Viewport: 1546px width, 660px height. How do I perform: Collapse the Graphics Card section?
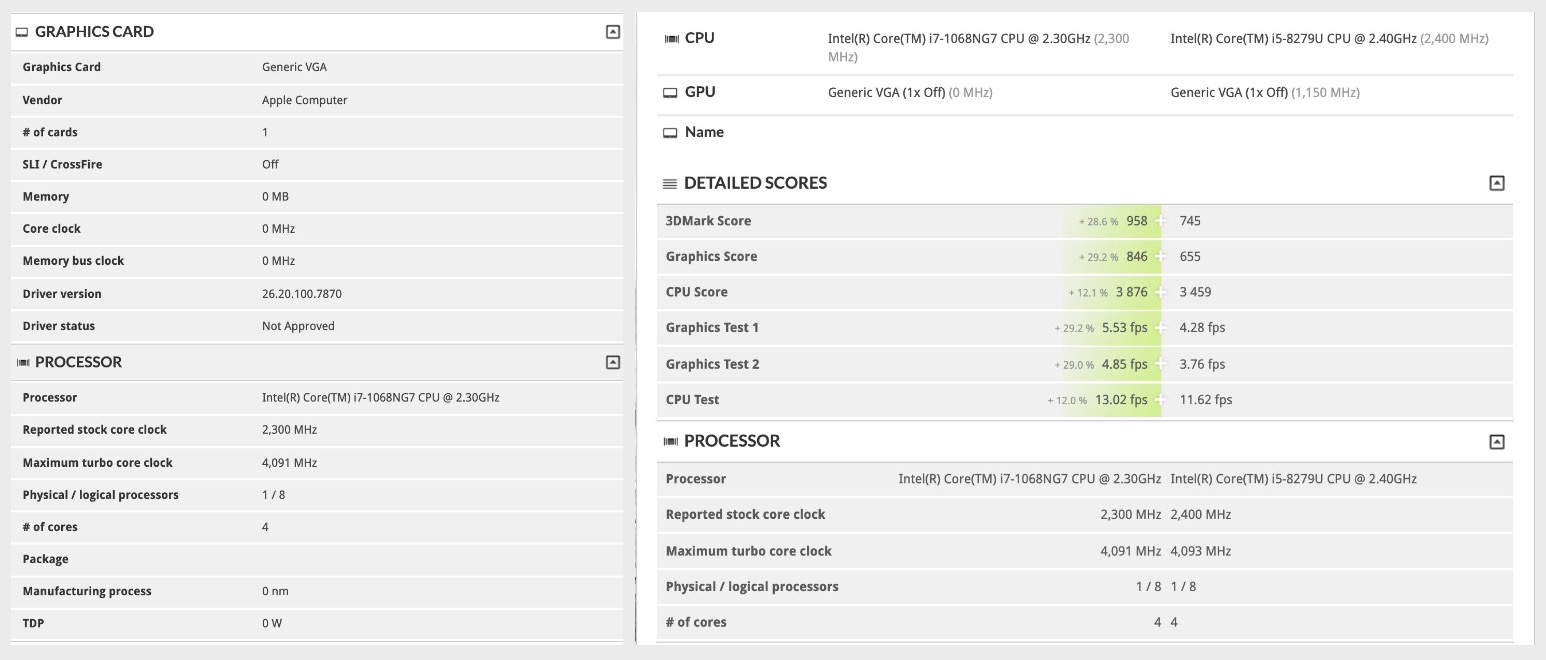pyautogui.click(x=613, y=32)
